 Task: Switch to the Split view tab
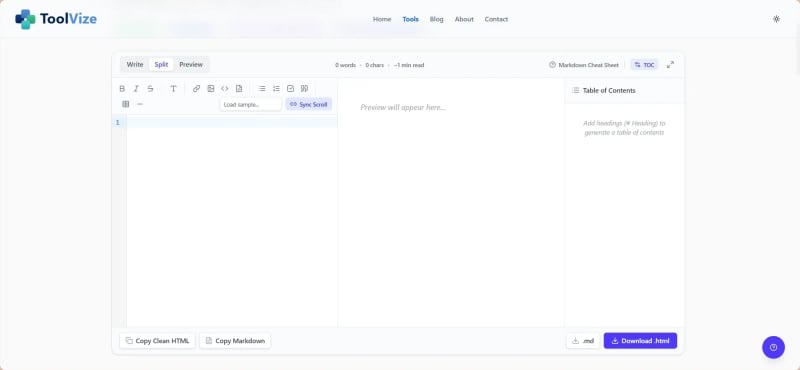(x=161, y=65)
